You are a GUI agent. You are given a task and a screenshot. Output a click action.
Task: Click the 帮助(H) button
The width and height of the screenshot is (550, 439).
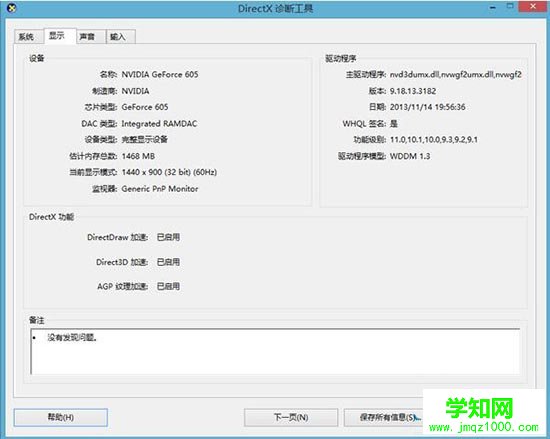point(61,417)
